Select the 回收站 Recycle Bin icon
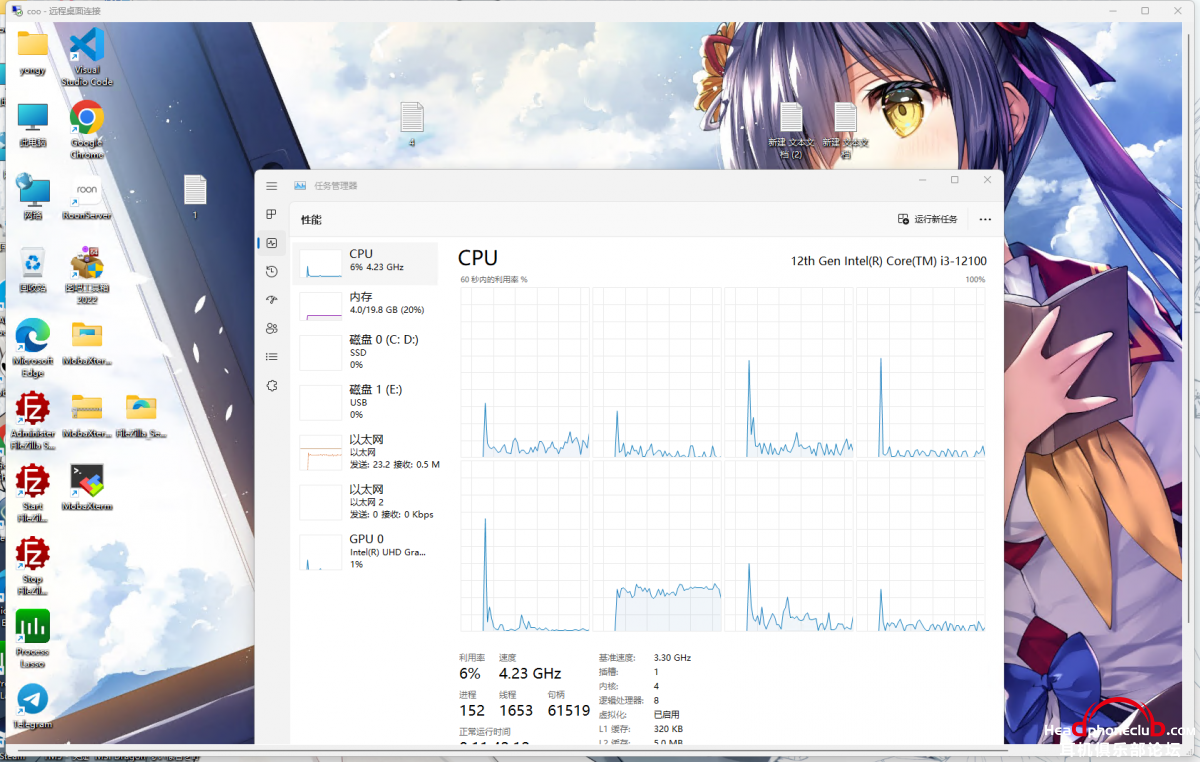Image resolution: width=1200 pixels, height=762 pixels. [x=33, y=270]
